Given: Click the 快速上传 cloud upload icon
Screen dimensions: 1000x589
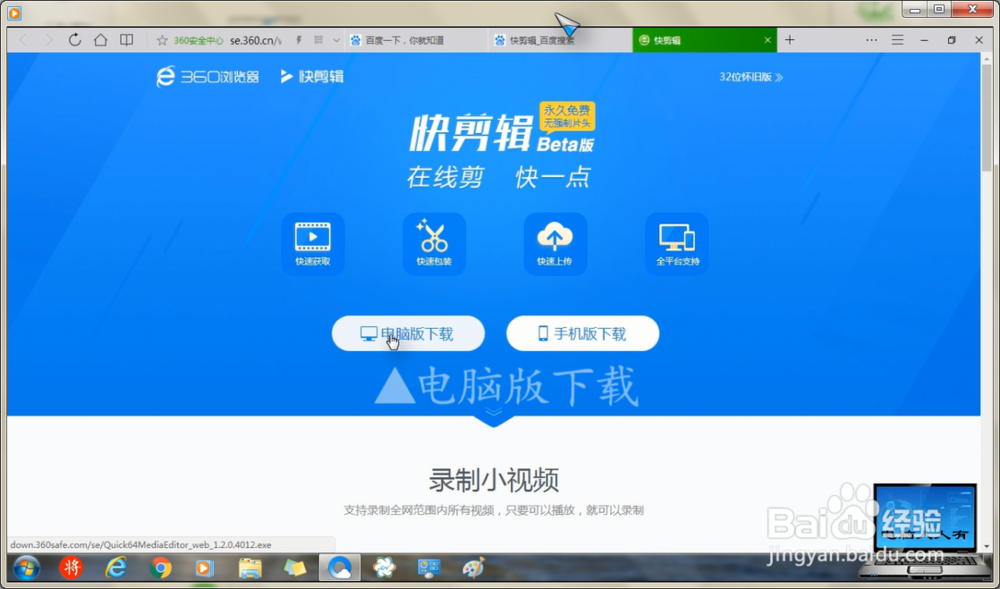Looking at the screenshot, I should click(555, 244).
